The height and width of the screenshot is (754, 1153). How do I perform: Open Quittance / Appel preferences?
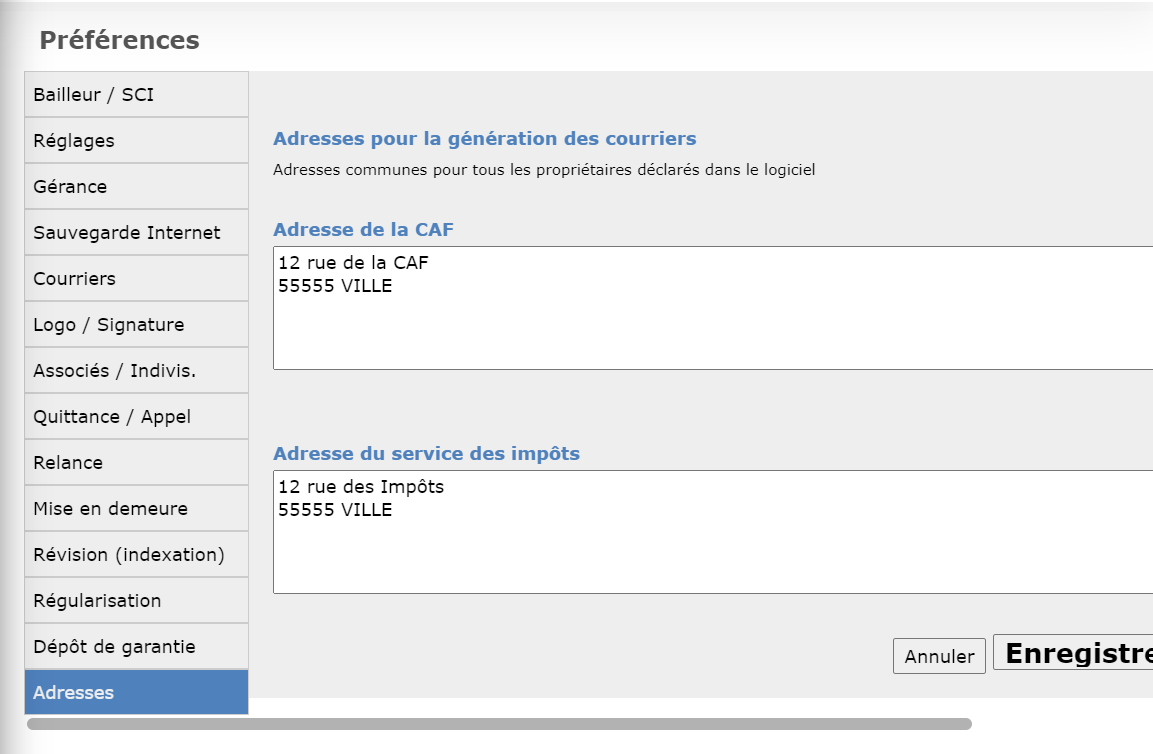(136, 417)
